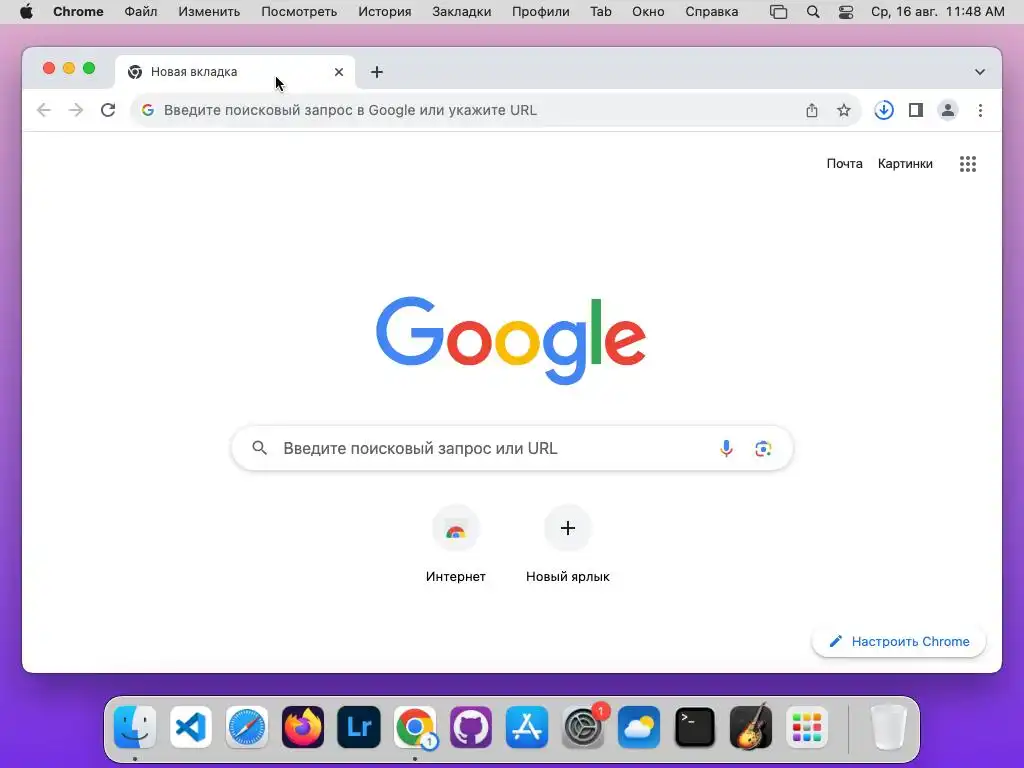Launch Safari from the Dock
The height and width of the screenshot is (768, 1024).
pyautogui.click(x=247, y=727)
